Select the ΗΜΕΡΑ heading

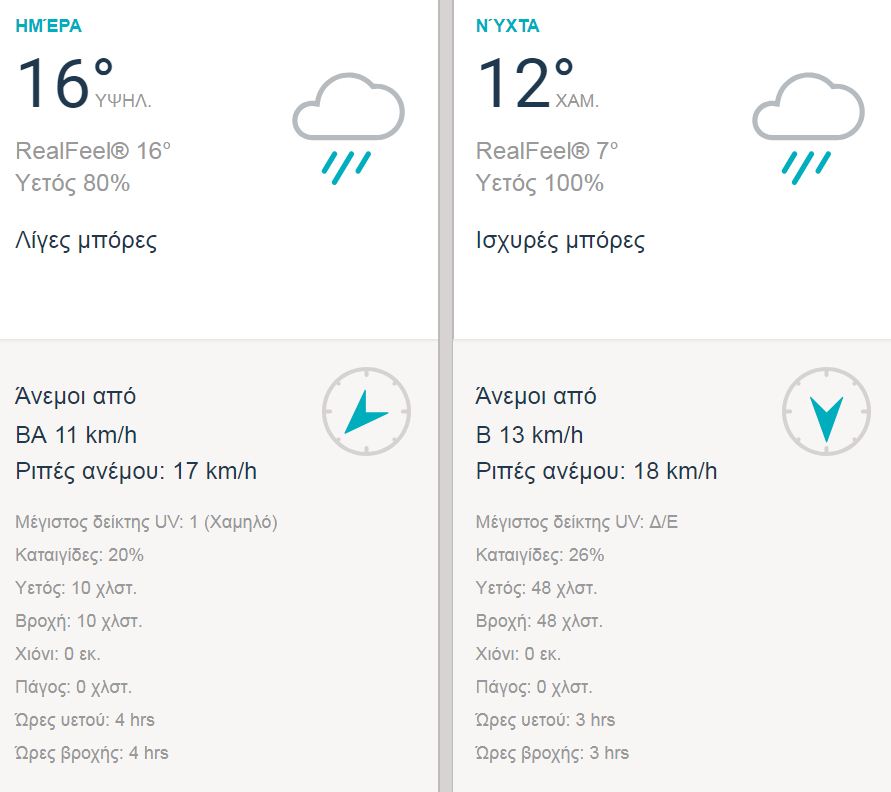(x=48, y=26)
